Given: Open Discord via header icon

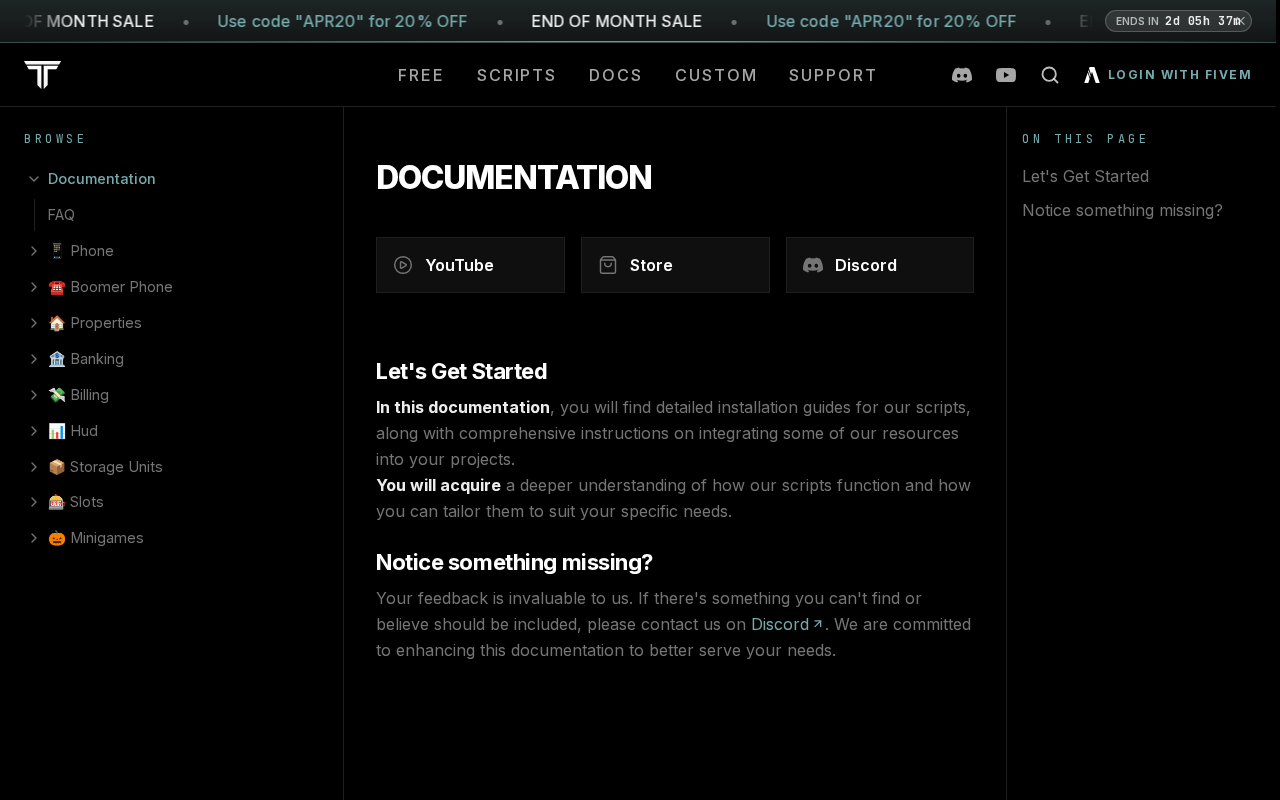Looking at the screenshot, I should point(962,75).
